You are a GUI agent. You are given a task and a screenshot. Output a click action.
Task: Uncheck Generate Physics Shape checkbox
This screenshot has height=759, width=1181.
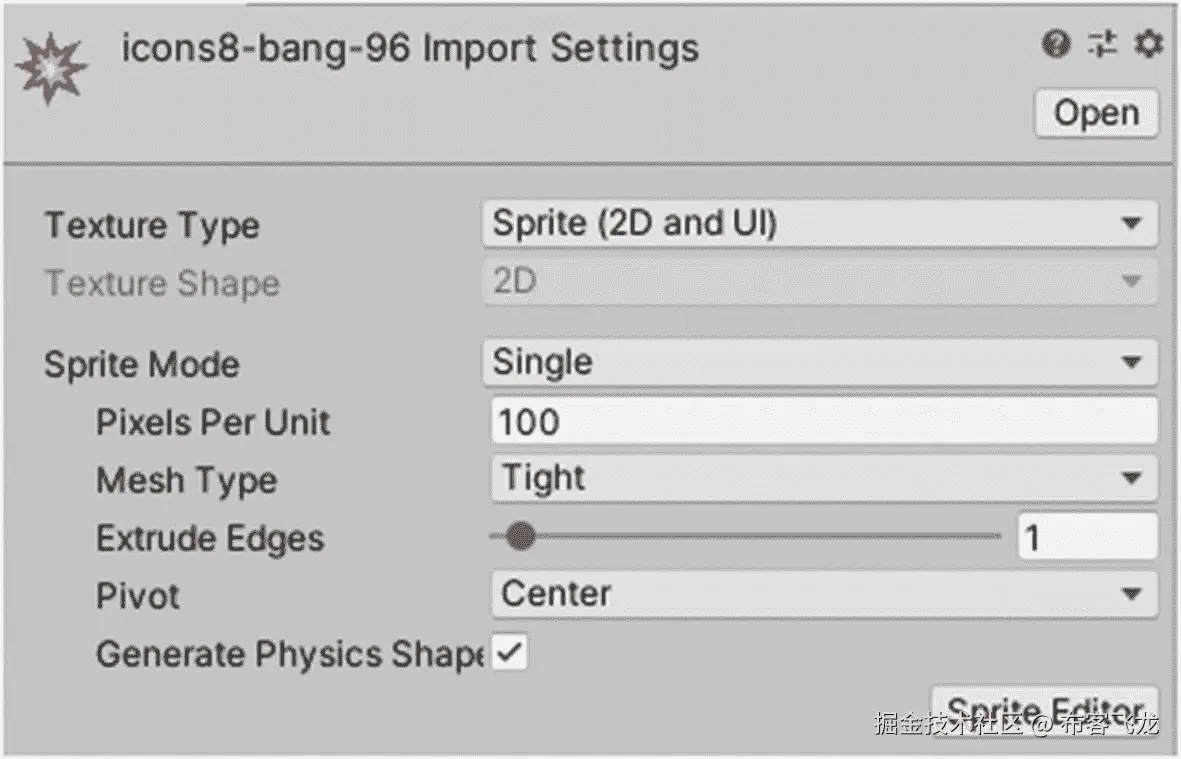coord(510,654)
